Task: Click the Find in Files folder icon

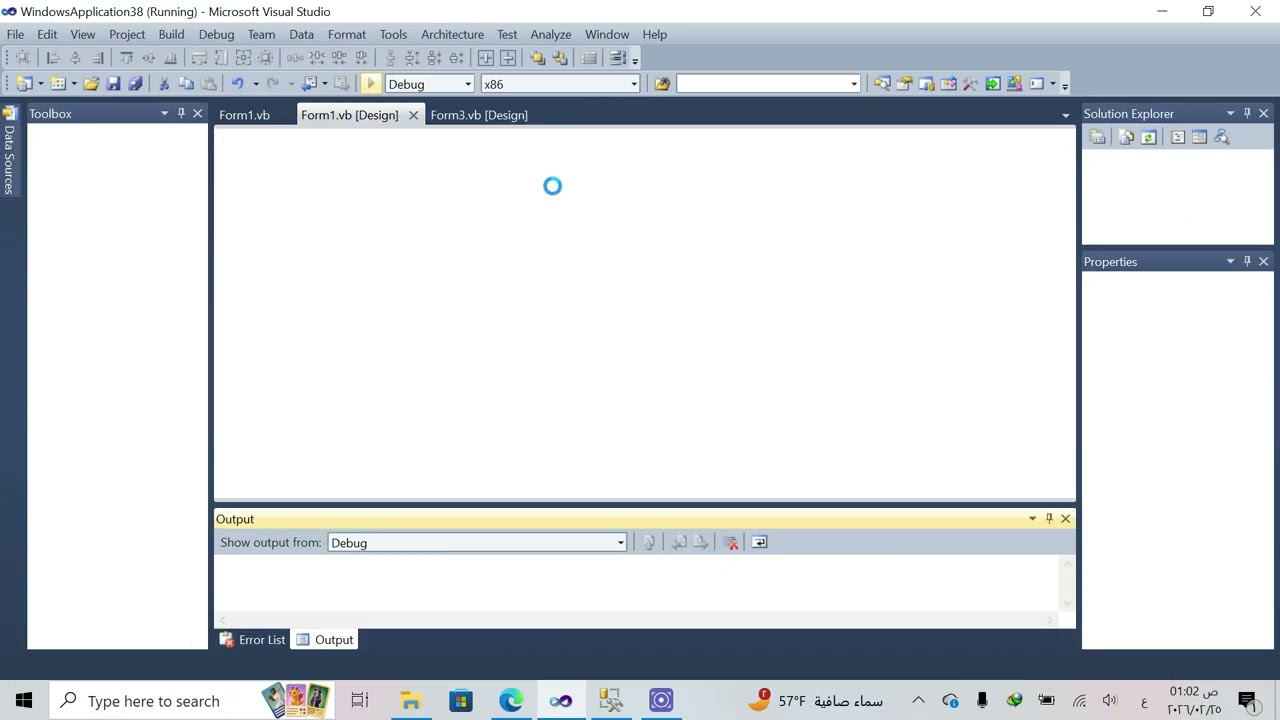Action: [662, 84]
